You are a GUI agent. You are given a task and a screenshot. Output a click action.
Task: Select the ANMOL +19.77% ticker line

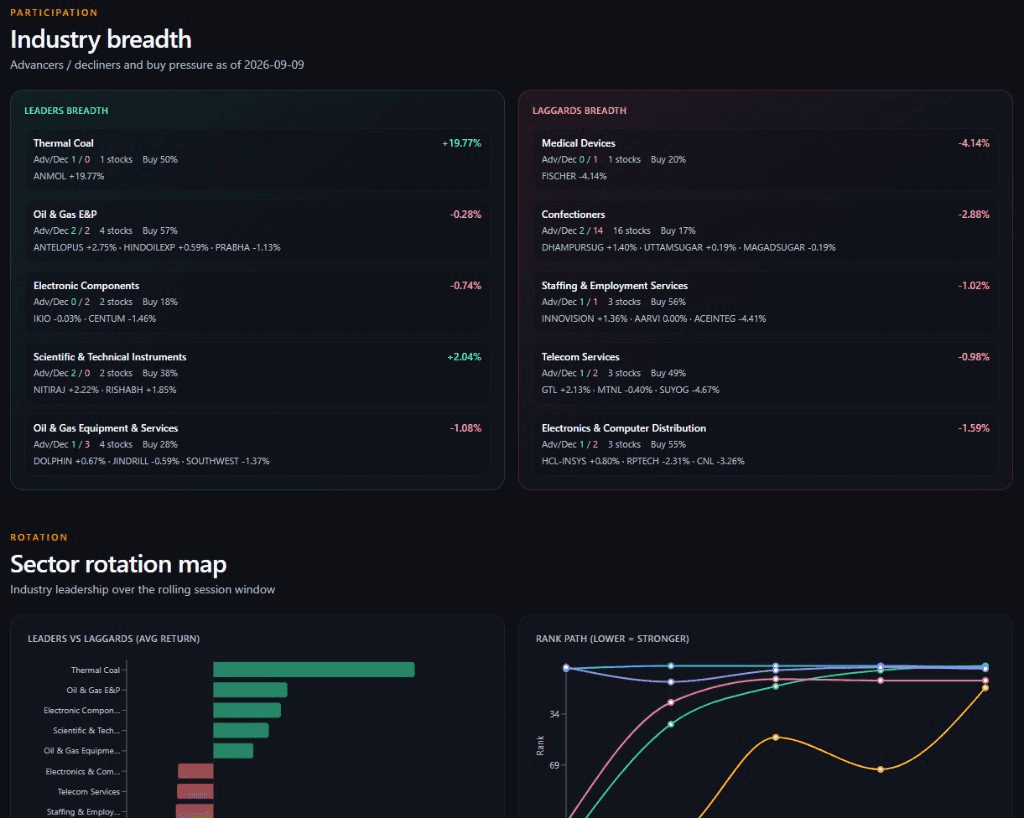coord(69,176)
